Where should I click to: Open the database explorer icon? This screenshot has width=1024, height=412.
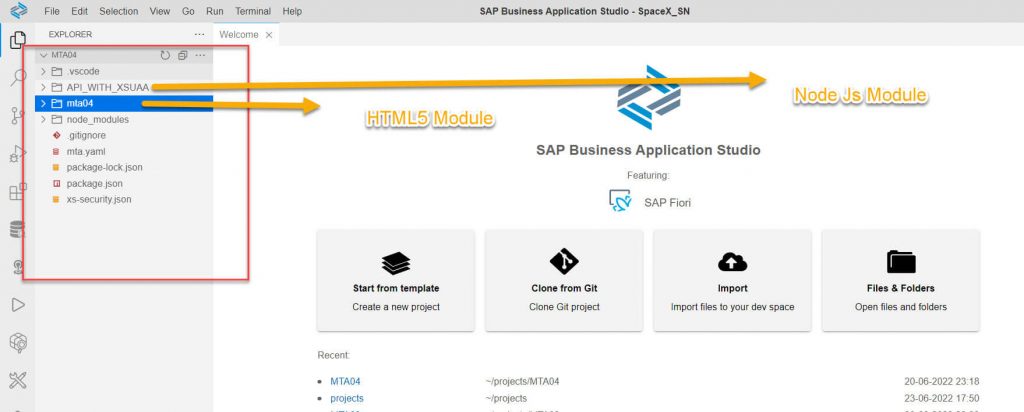coord(18,229)
